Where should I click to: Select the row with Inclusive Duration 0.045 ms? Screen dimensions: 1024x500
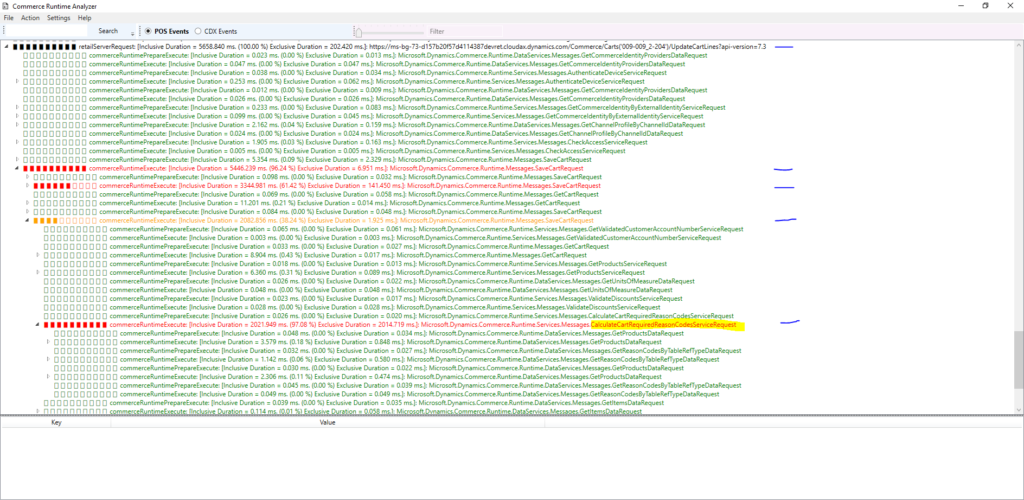[431, 385]
